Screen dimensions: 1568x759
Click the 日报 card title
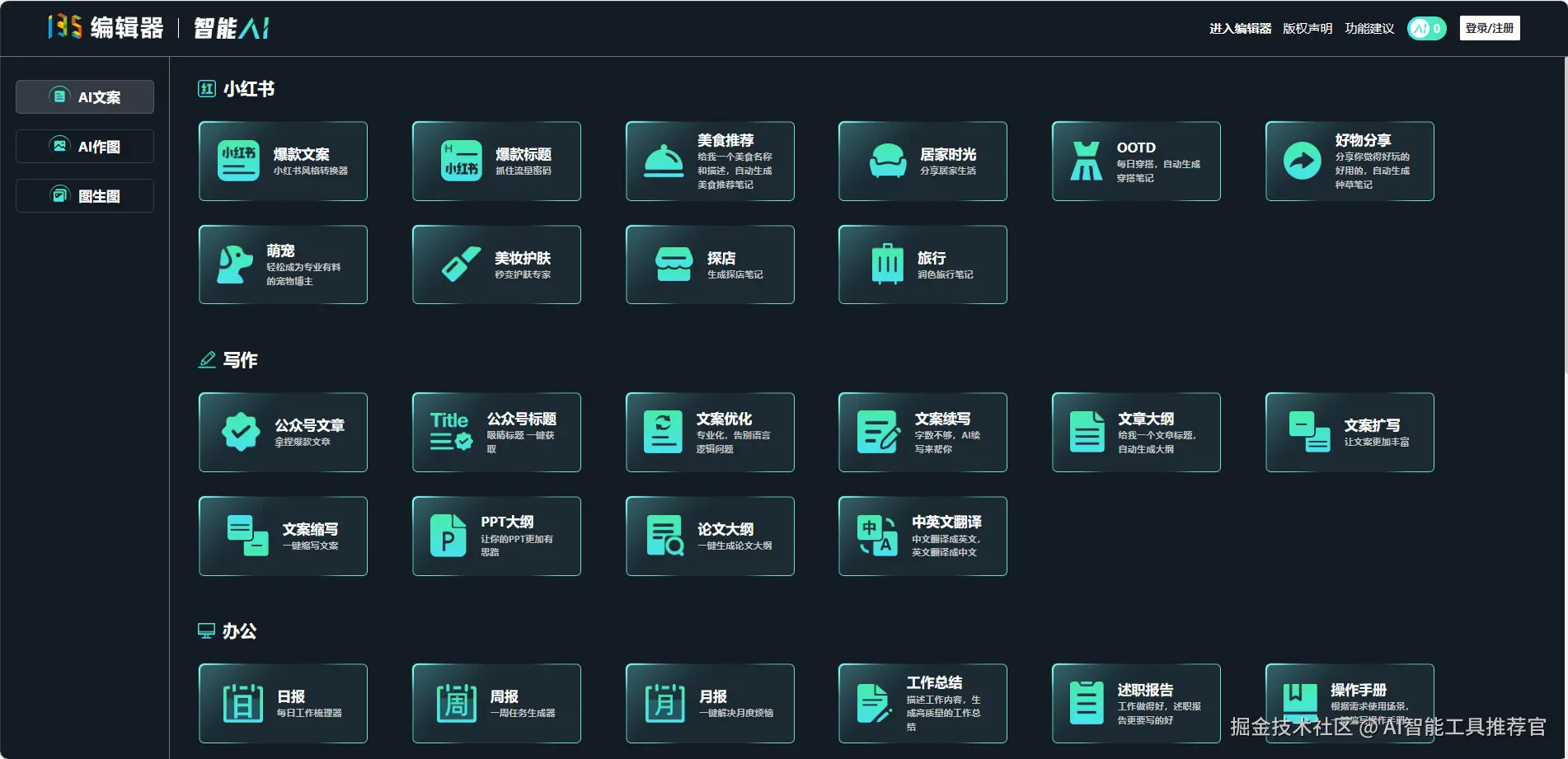pos(291,696)
